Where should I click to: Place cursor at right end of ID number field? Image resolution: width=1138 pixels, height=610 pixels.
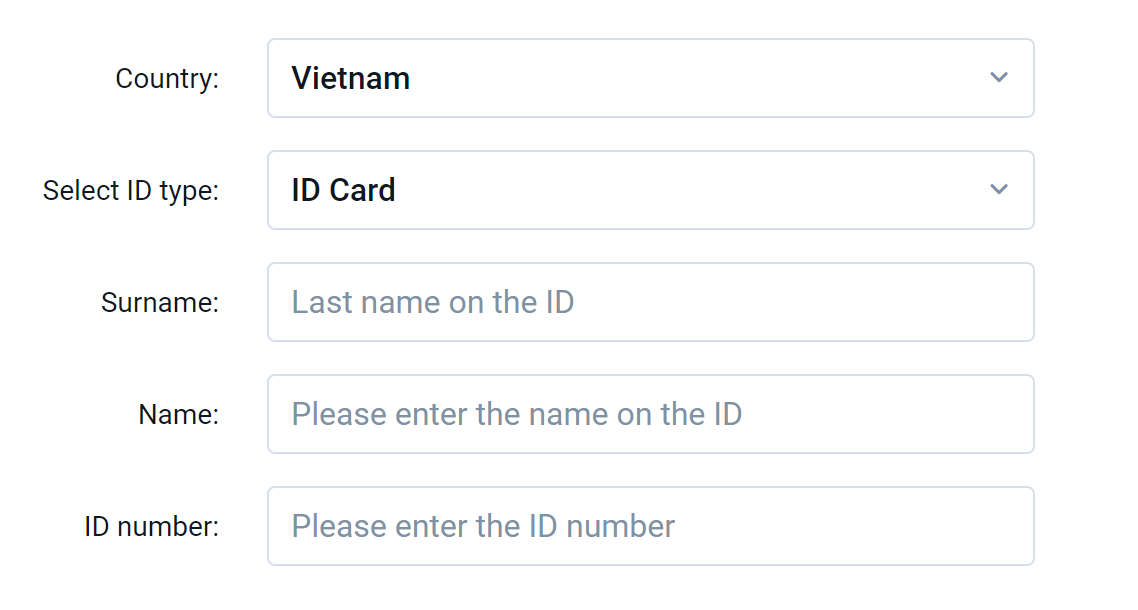click(1010, 526)
